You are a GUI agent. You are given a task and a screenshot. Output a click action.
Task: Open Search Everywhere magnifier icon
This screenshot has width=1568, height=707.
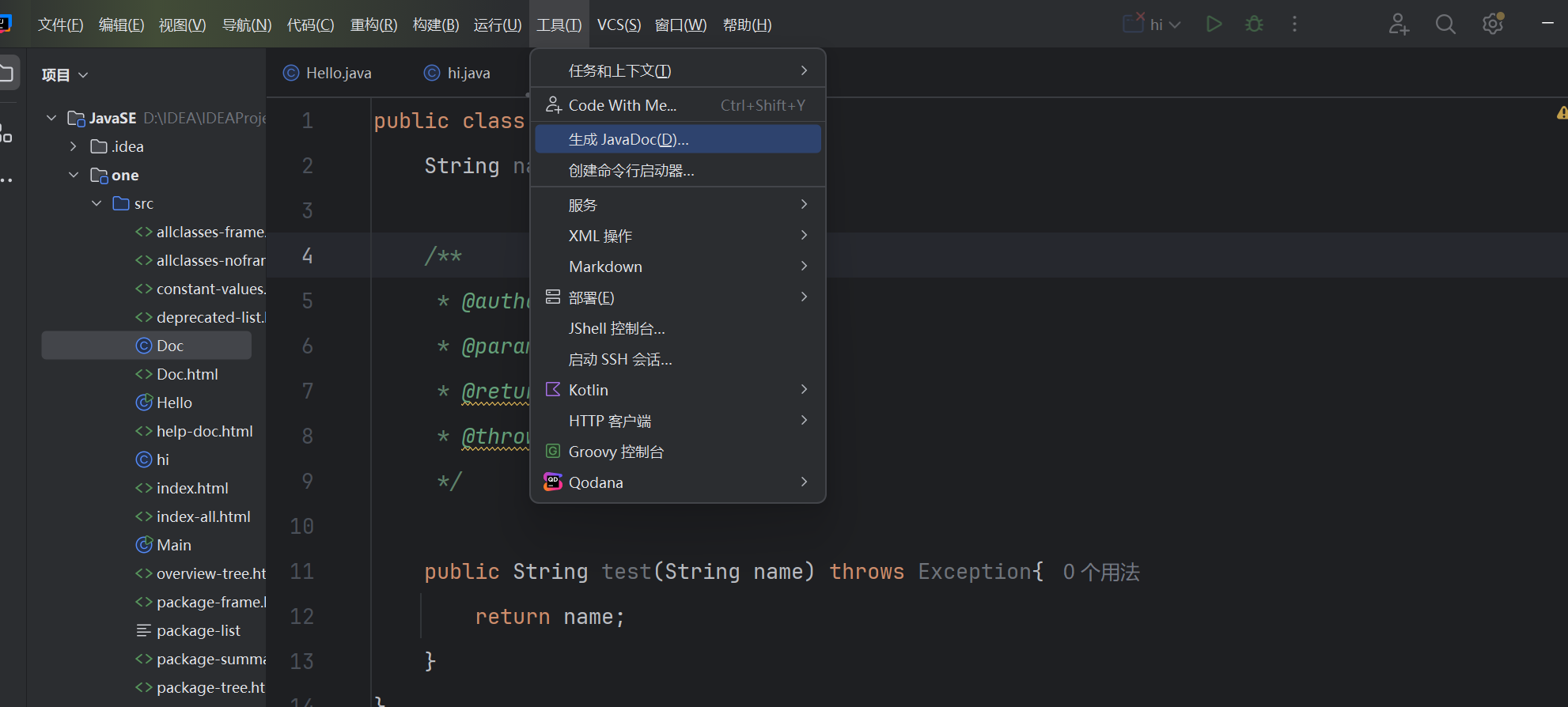[x=1445, y=25]
